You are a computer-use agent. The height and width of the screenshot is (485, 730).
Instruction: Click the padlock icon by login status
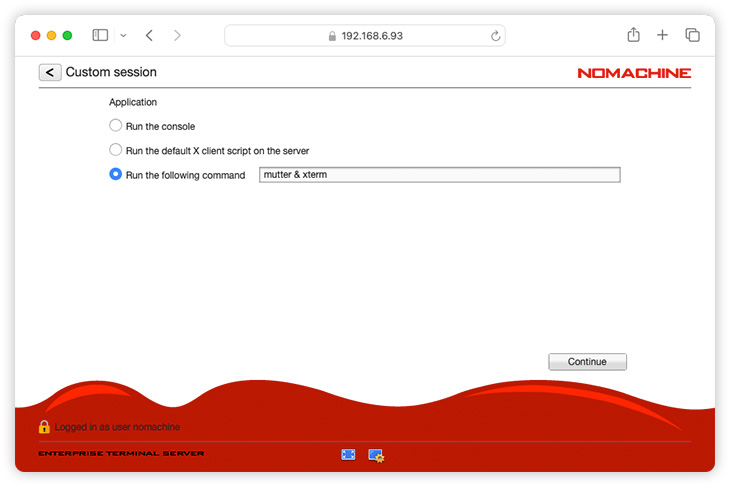pos(44,427)
